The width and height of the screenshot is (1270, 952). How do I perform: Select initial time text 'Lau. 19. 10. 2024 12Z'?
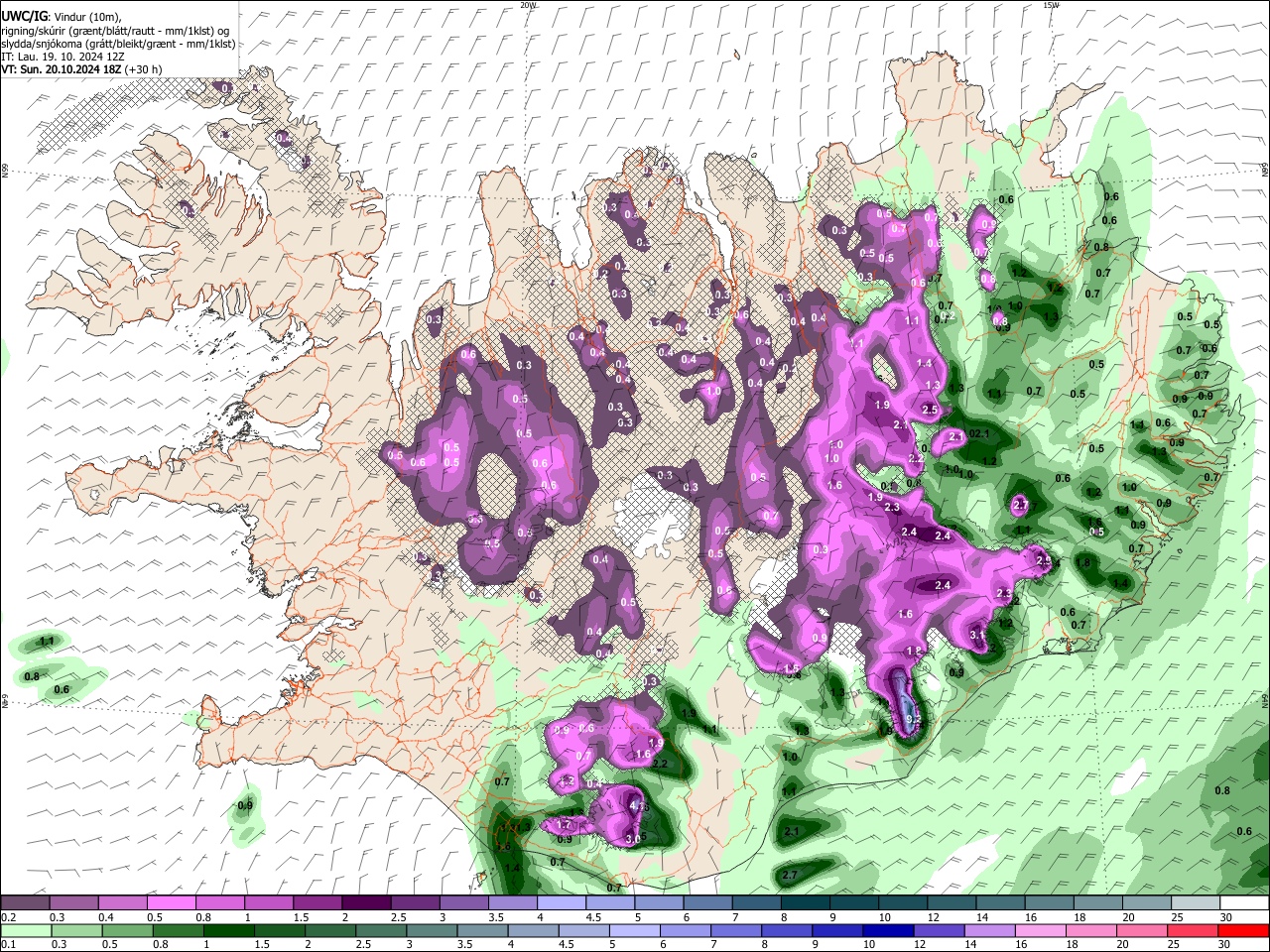[x=71, y=57]
